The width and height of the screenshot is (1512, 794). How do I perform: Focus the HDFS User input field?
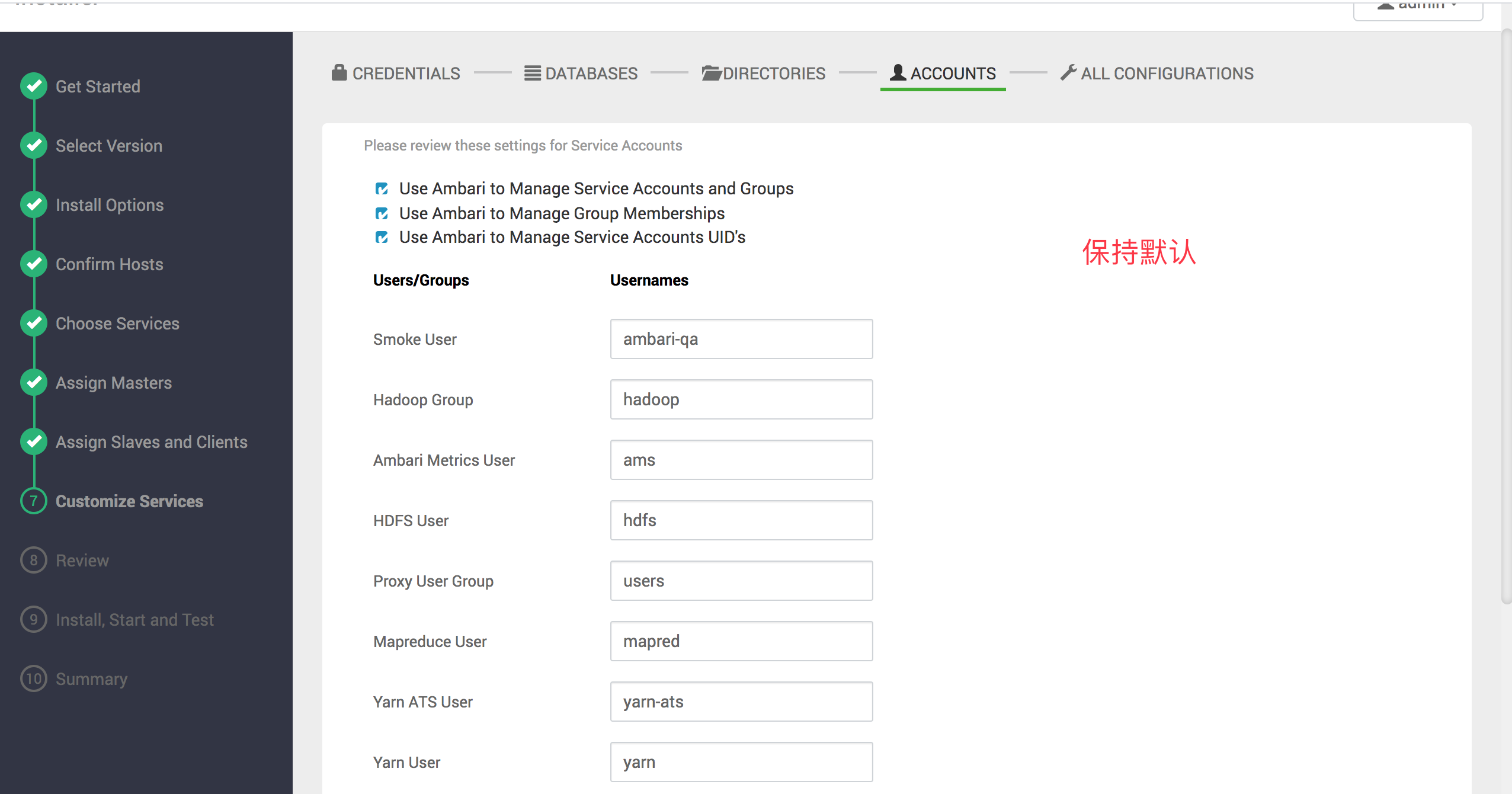coord(741,520)
